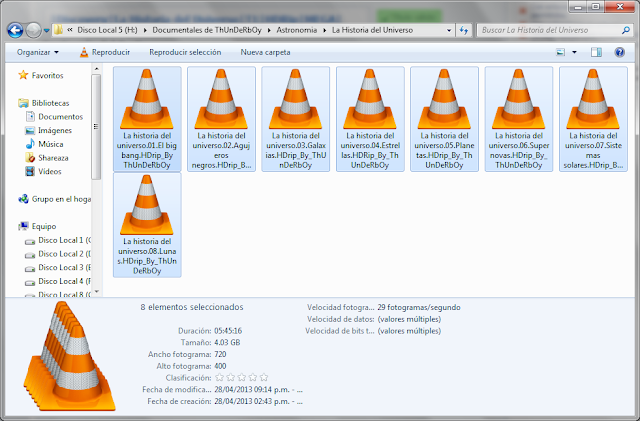Click the Fecha de creación value
The width and height of the screenshot is (640, 421).
[x=258, y=401]
